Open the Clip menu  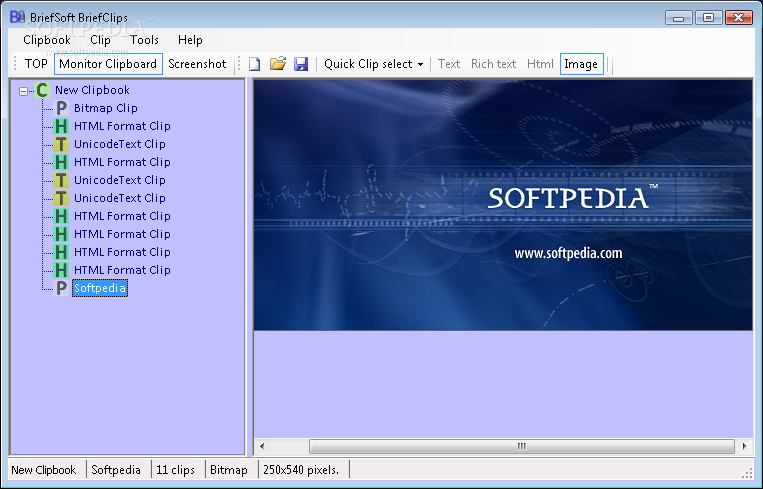tap(100, 40)
